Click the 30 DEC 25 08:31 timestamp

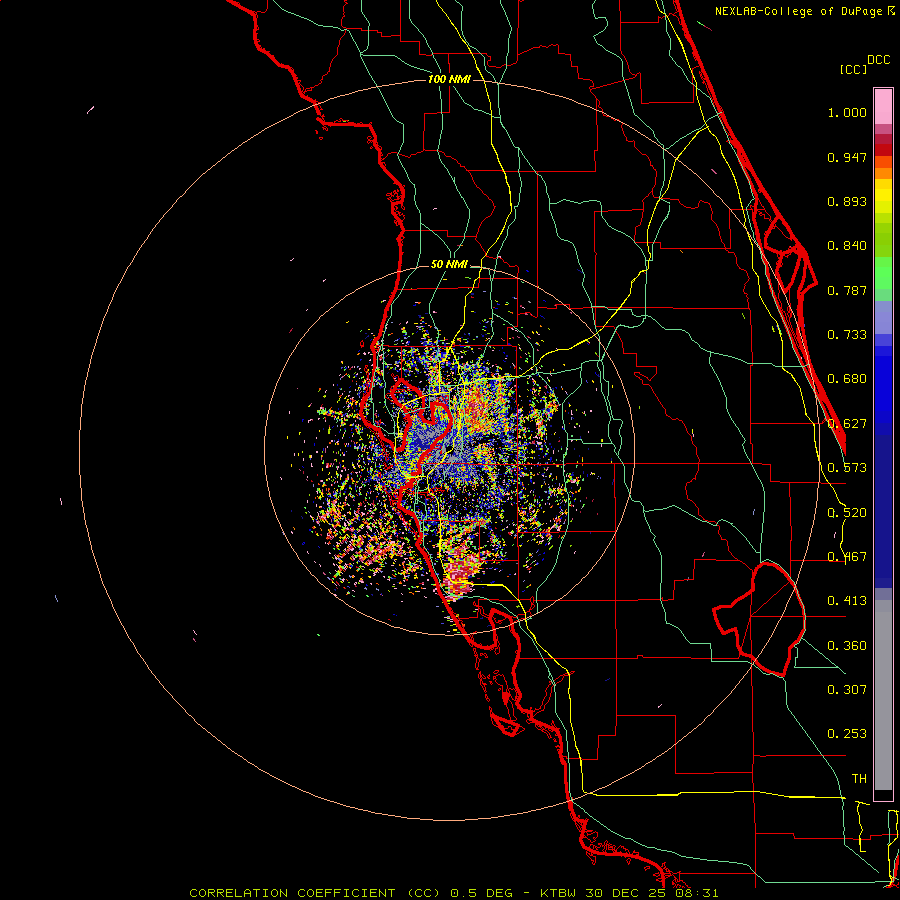652,893
